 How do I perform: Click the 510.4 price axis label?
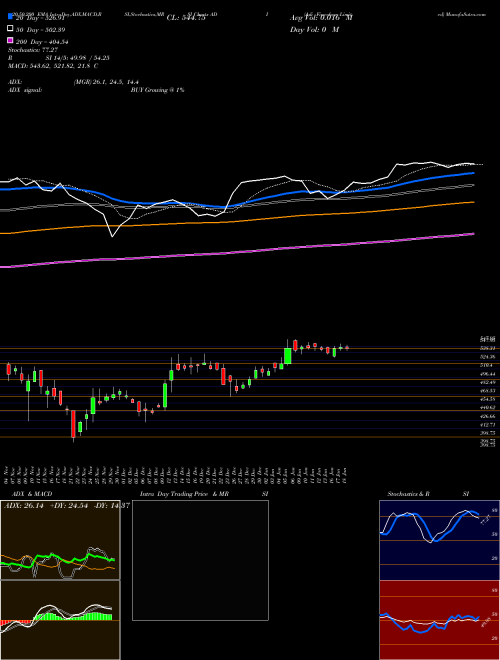pyautogui.click(x=487, y=365)
